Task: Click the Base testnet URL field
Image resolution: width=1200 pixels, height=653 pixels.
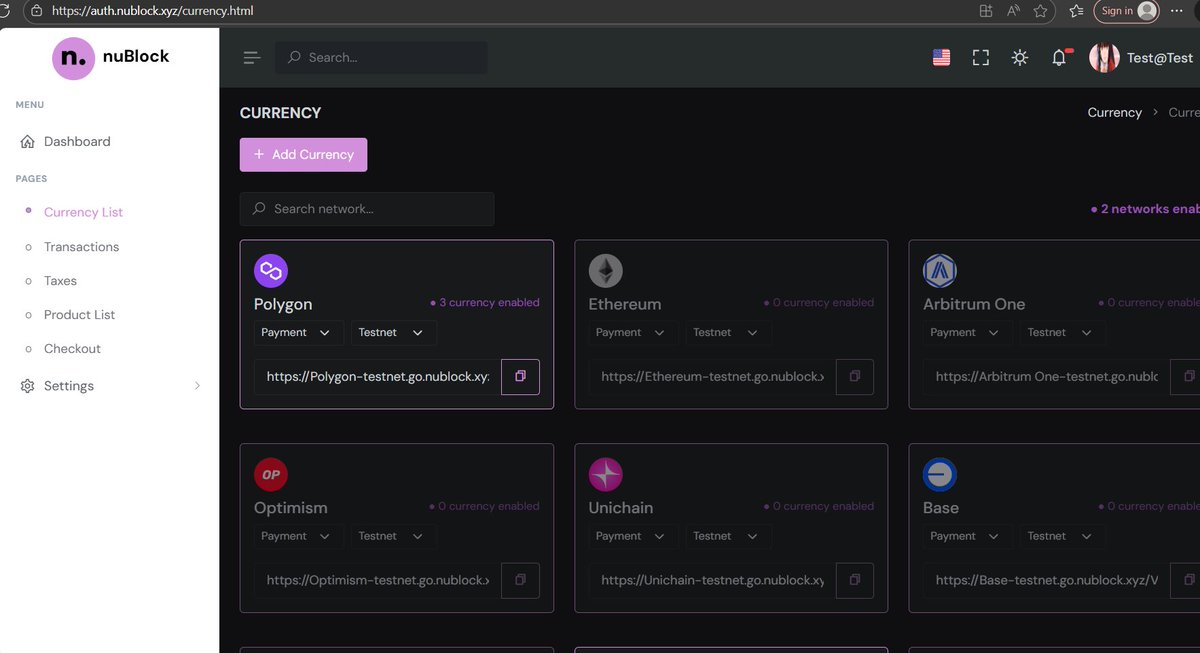Action: coord(1046,580)
